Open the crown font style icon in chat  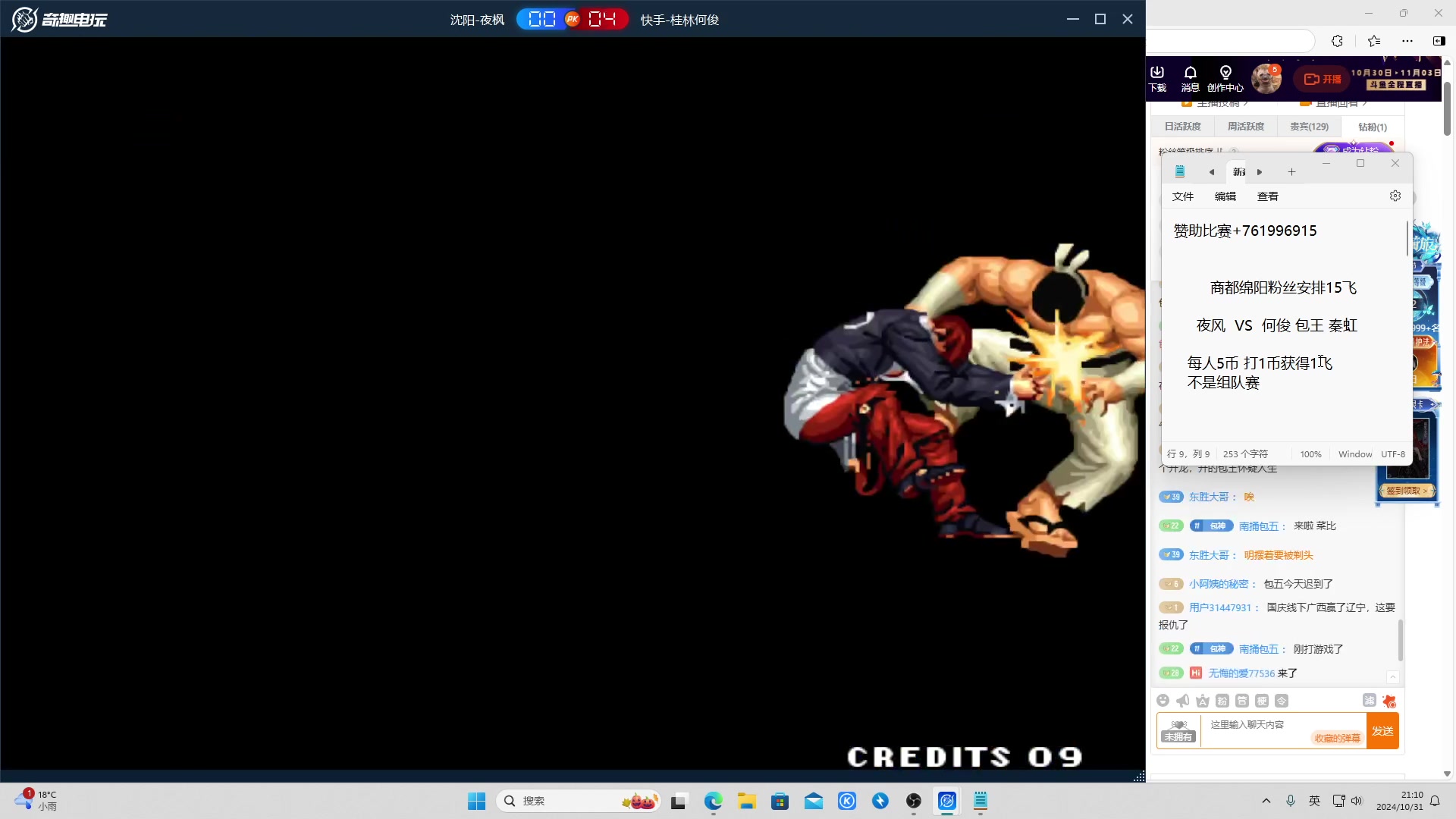[x=1203, y=701]
